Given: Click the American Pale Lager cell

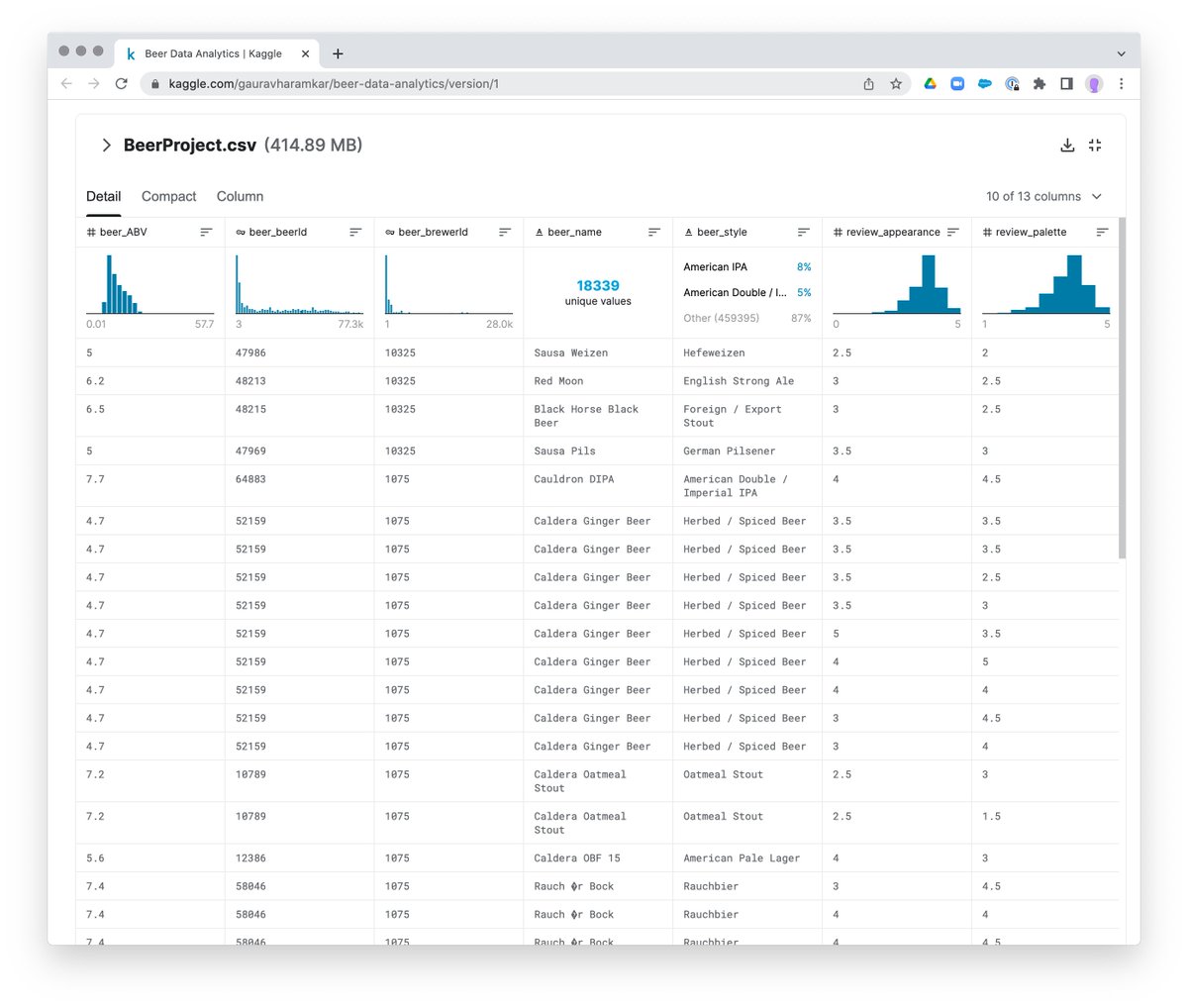Looking at the screenshot, I should pos(747,858).
